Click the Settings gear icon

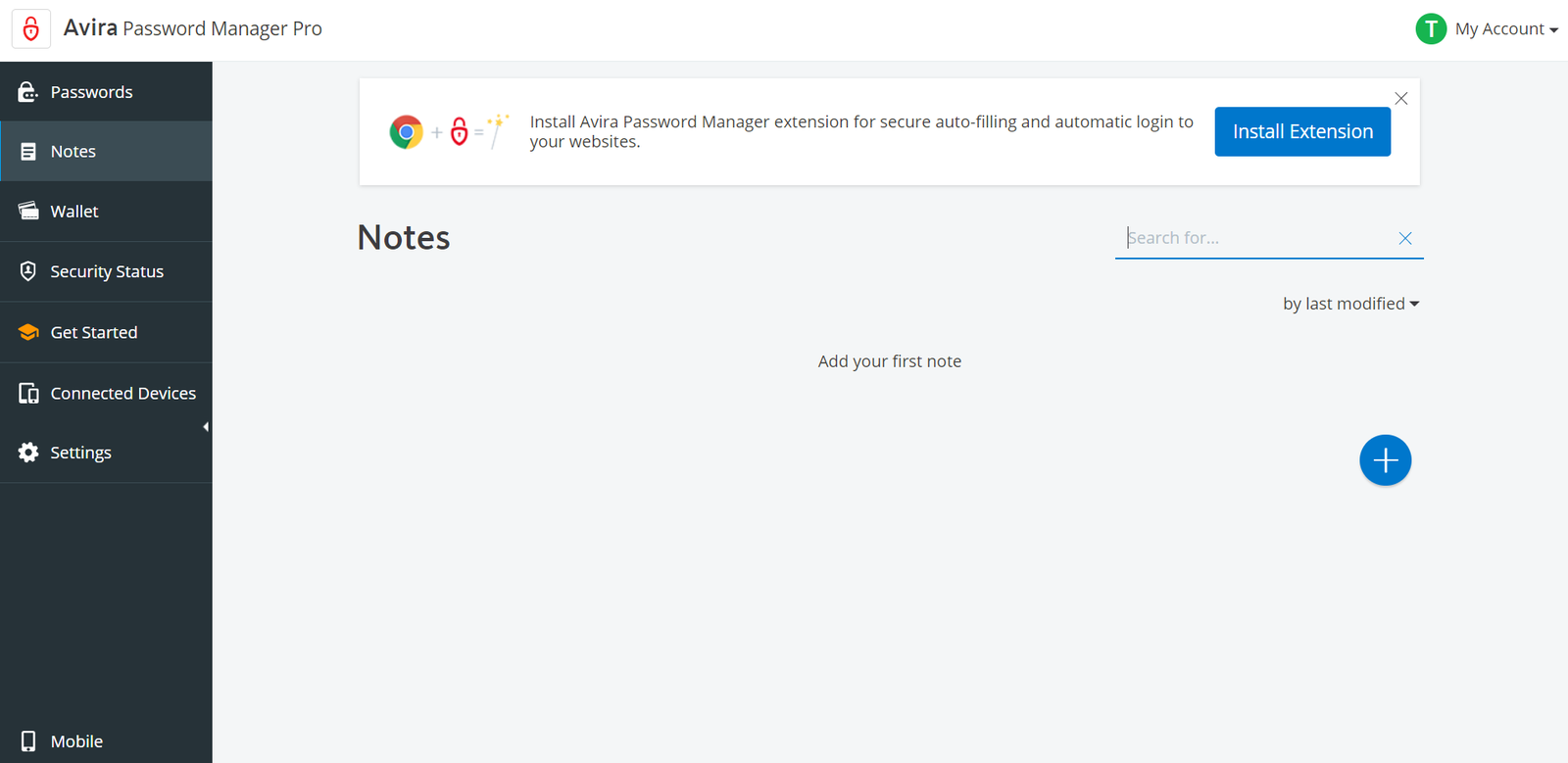tap(28, 453)
